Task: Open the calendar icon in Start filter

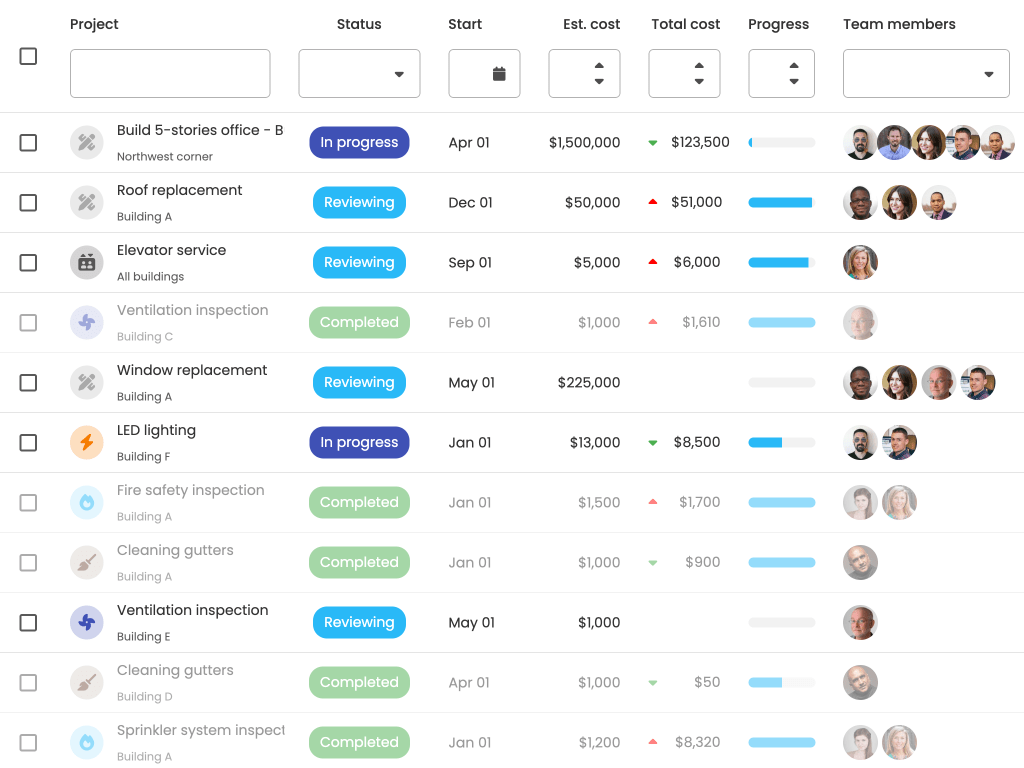Action: [499, 74]
